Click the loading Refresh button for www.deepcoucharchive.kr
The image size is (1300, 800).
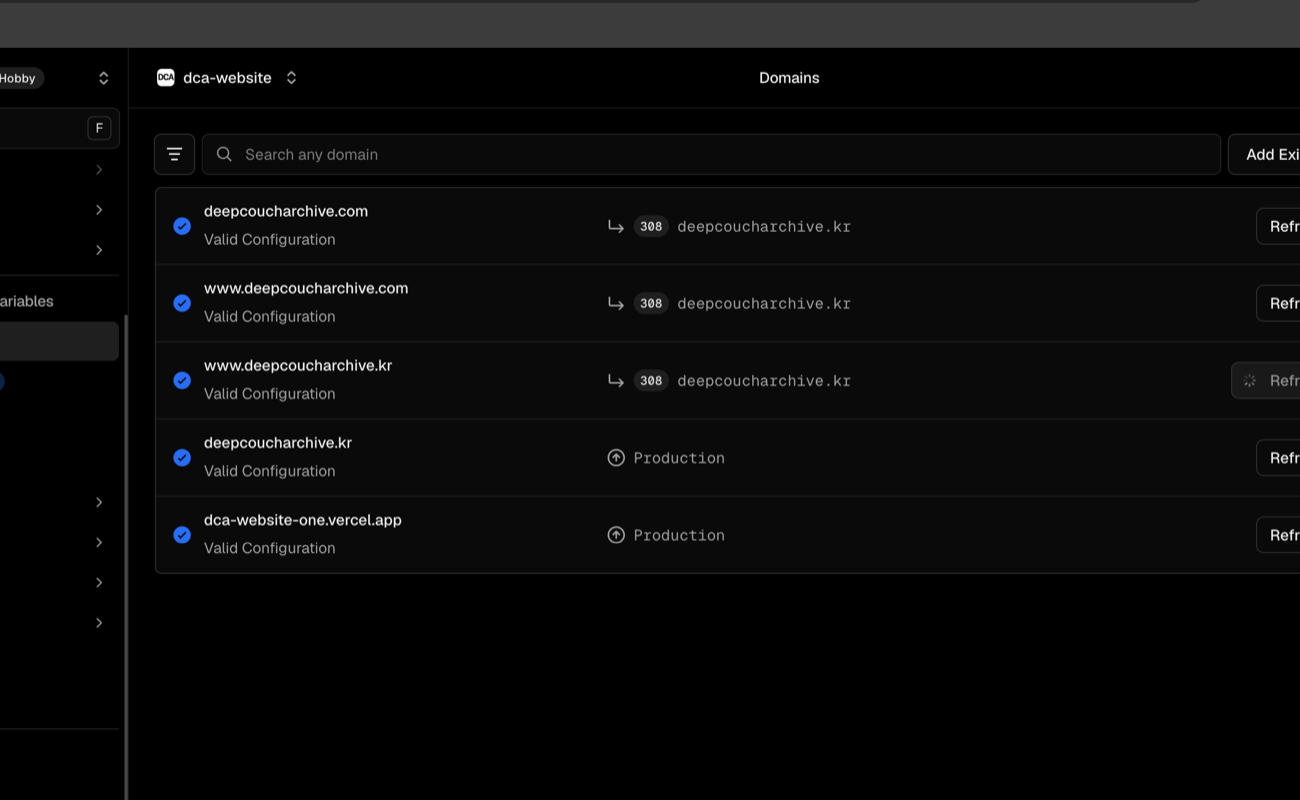pyautogui.click(x=1266, y=380)
